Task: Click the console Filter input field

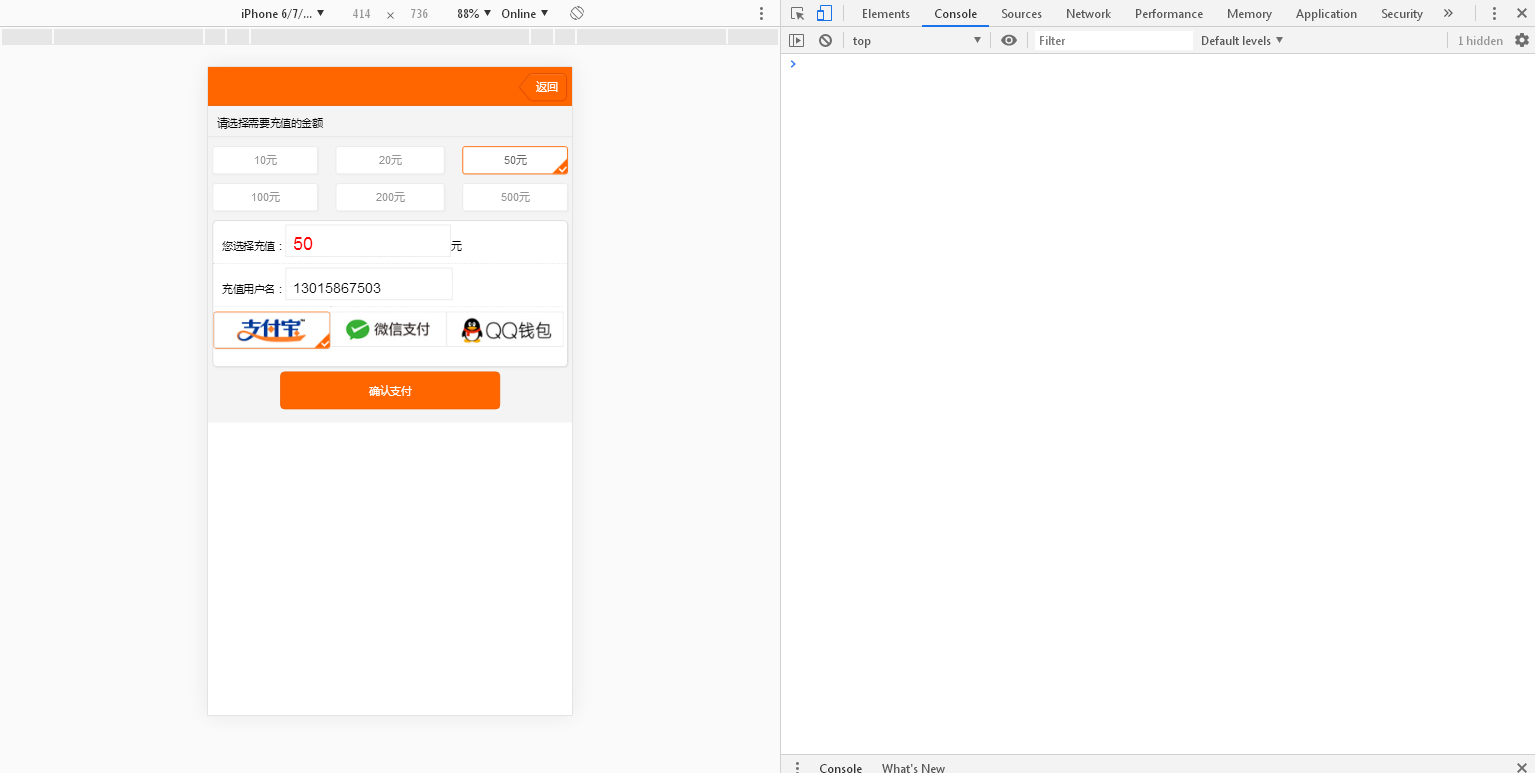Action: (1113, 41)
